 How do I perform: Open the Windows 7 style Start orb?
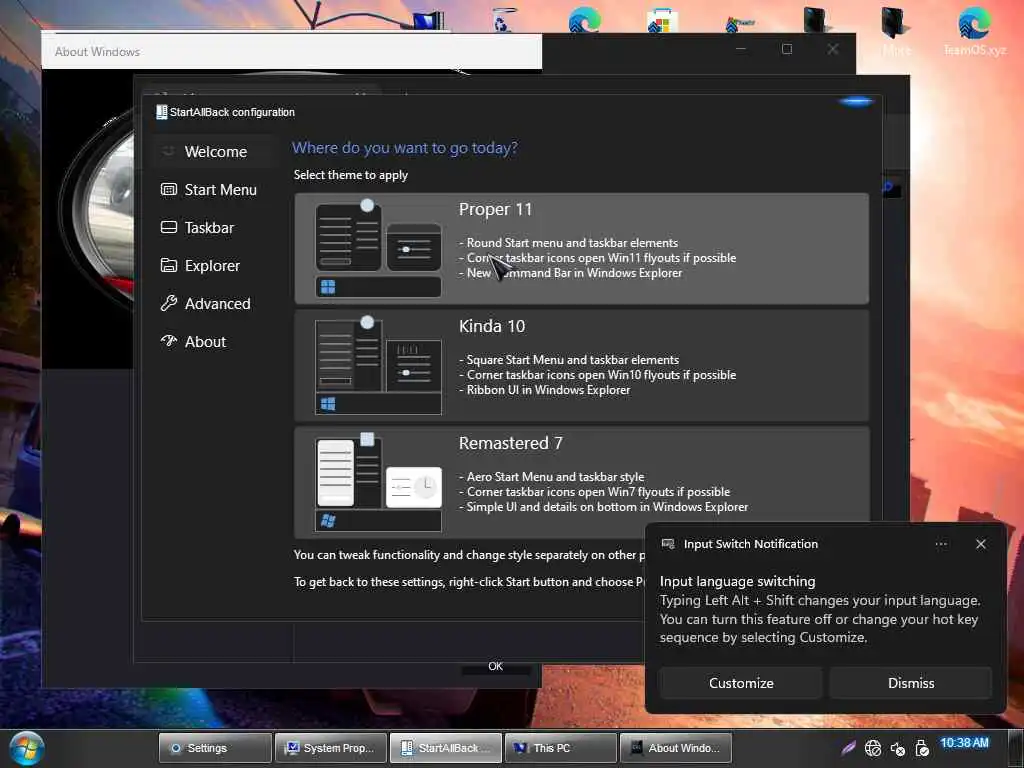[26, 748]
